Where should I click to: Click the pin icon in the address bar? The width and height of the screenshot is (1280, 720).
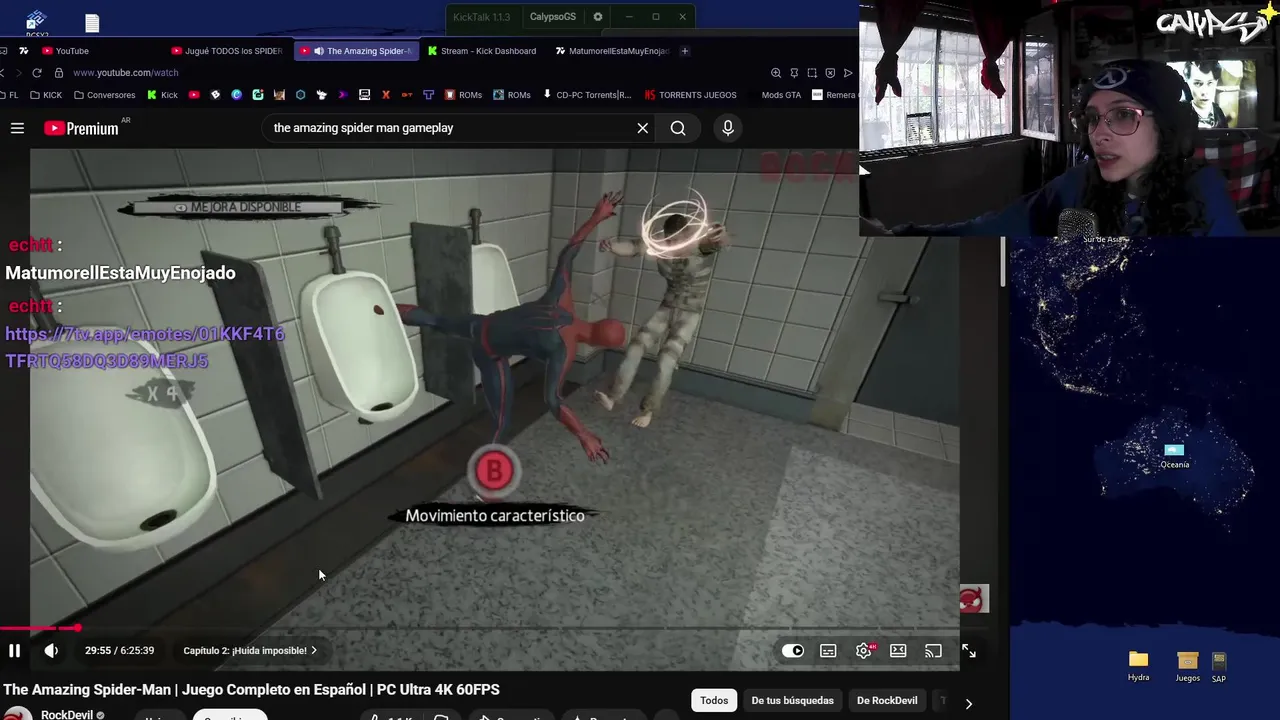[x=794, y=73]
